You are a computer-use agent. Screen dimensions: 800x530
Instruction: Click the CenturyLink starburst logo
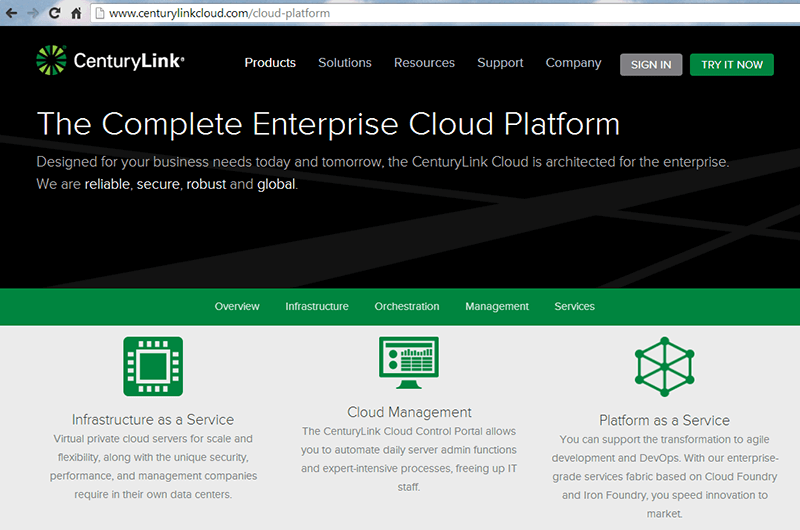pyautogui.click(x=52, y=60)
